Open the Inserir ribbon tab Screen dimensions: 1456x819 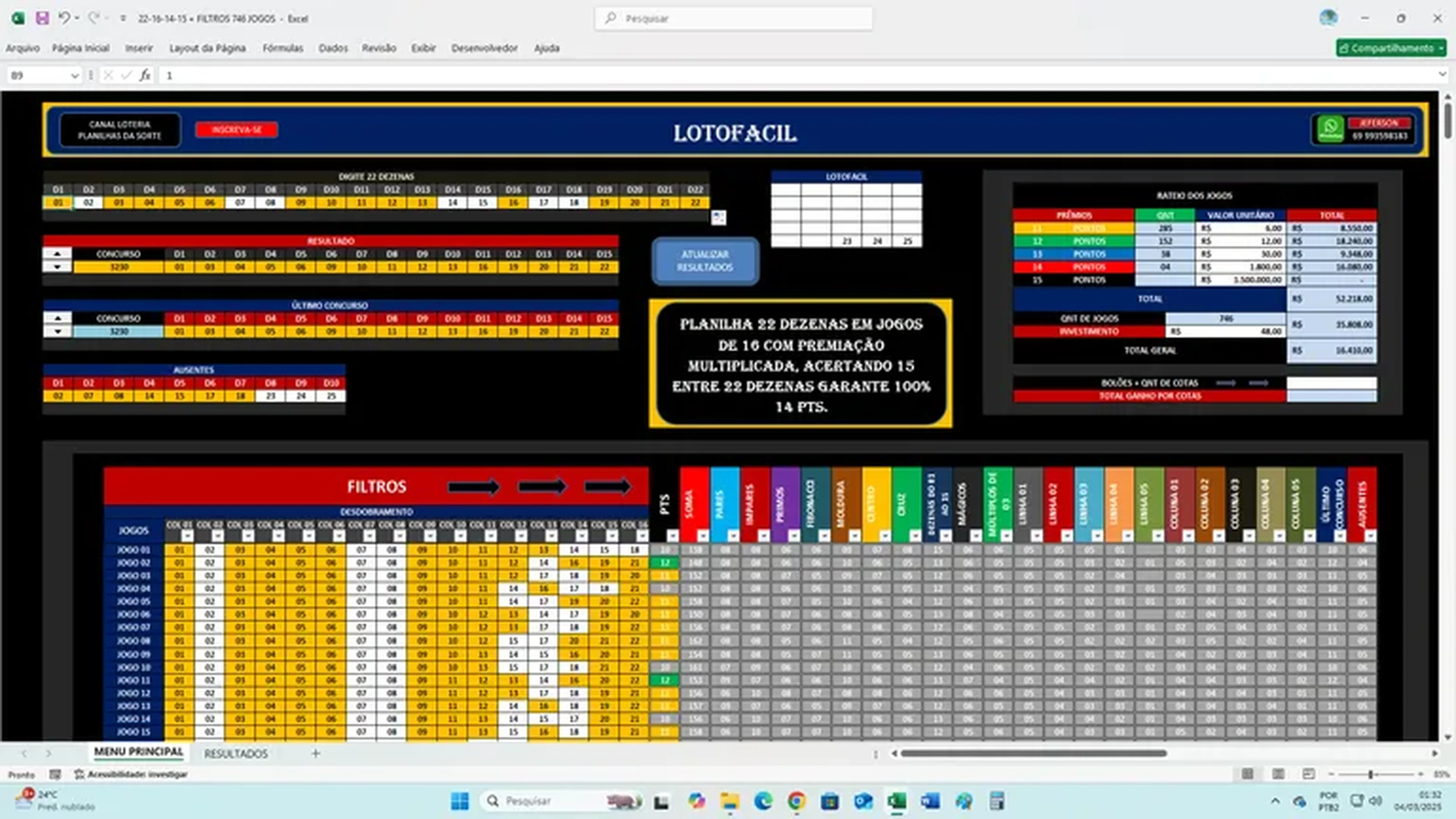[x=139, y=48]
